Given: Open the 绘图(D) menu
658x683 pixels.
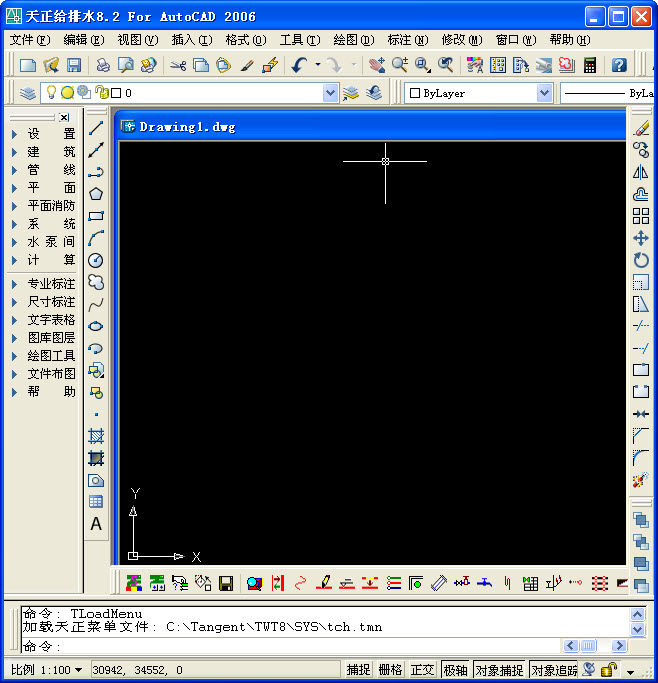Looking at the screenshot, I should (353, 40).
